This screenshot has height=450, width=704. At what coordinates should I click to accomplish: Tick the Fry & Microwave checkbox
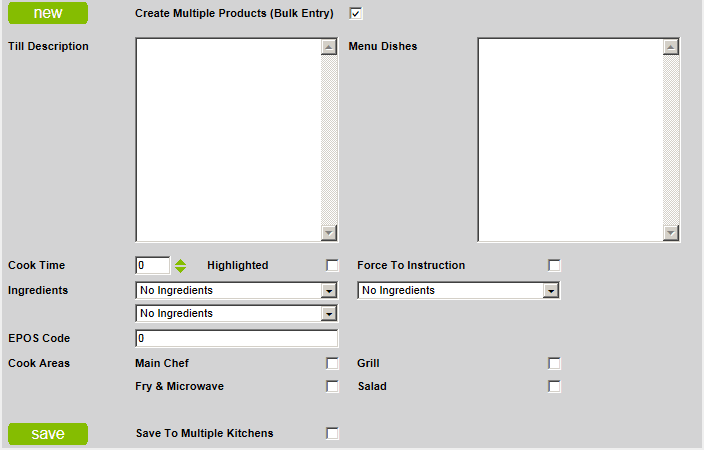click(x=332, y=386)
